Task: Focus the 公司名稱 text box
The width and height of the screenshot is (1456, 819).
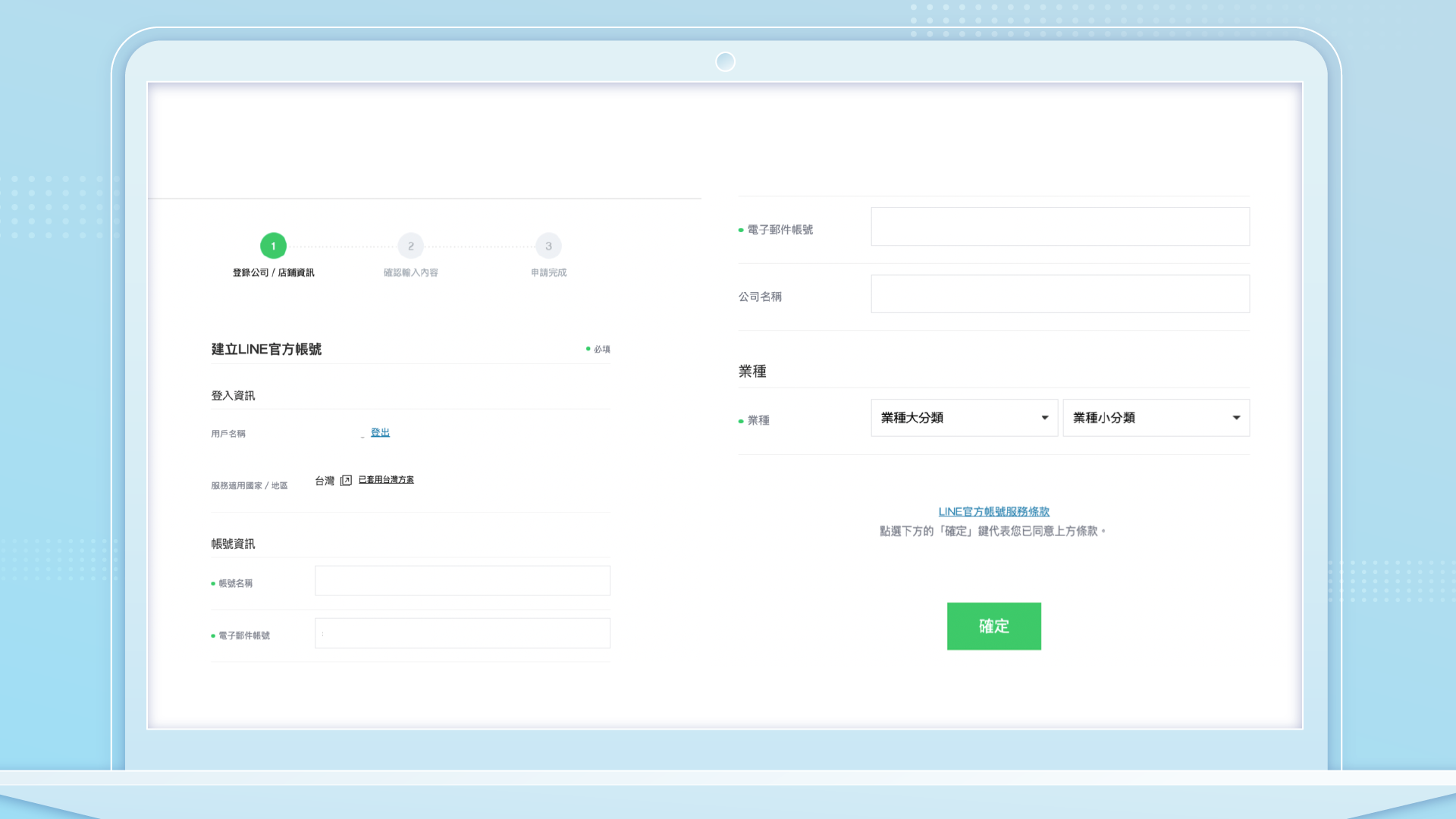Action: coord(1059,294)
